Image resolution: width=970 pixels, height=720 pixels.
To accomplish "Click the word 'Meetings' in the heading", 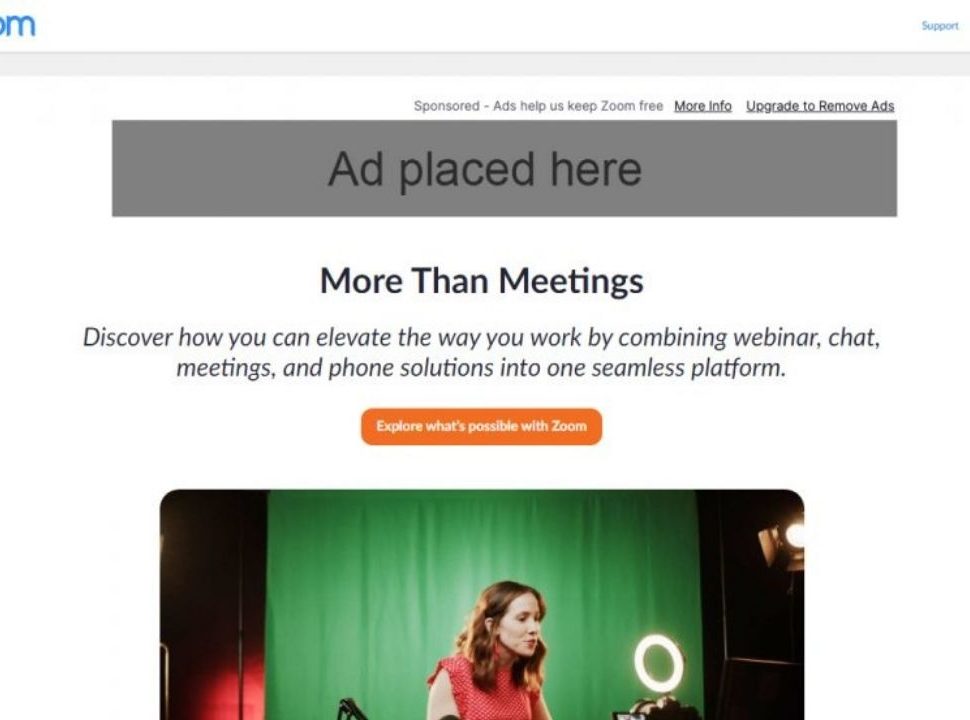I will 571,281.
